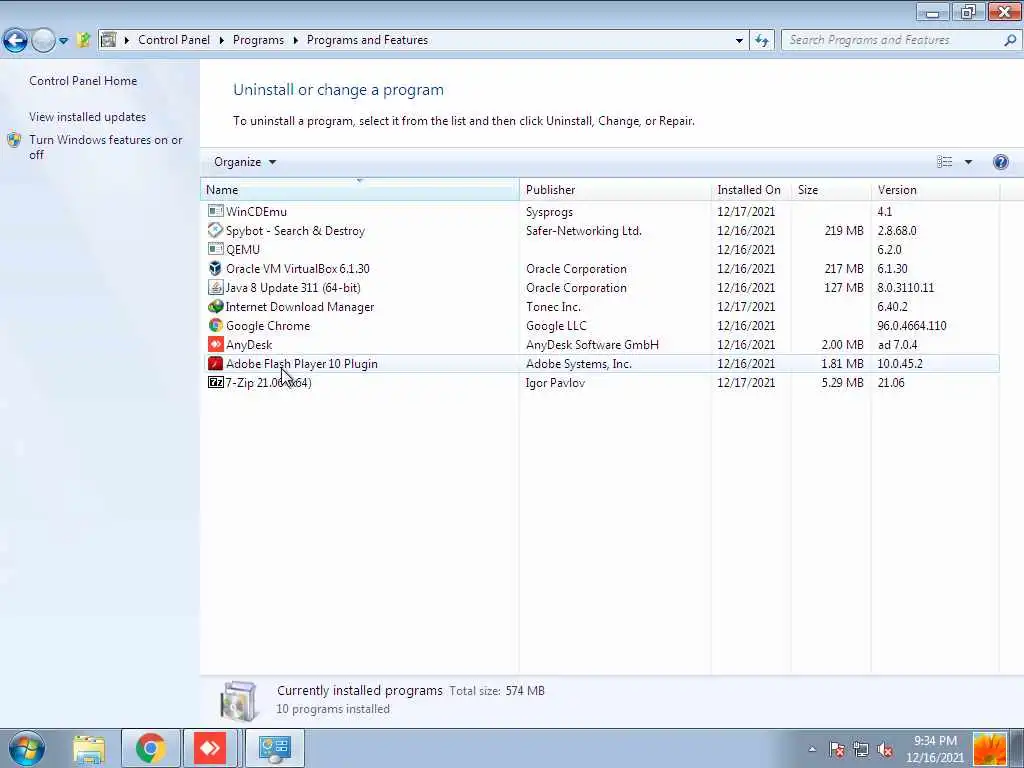Click the Oracle VM VirtualBox icon
This screenshot has height=768, width=1024.
coord(216,268)
